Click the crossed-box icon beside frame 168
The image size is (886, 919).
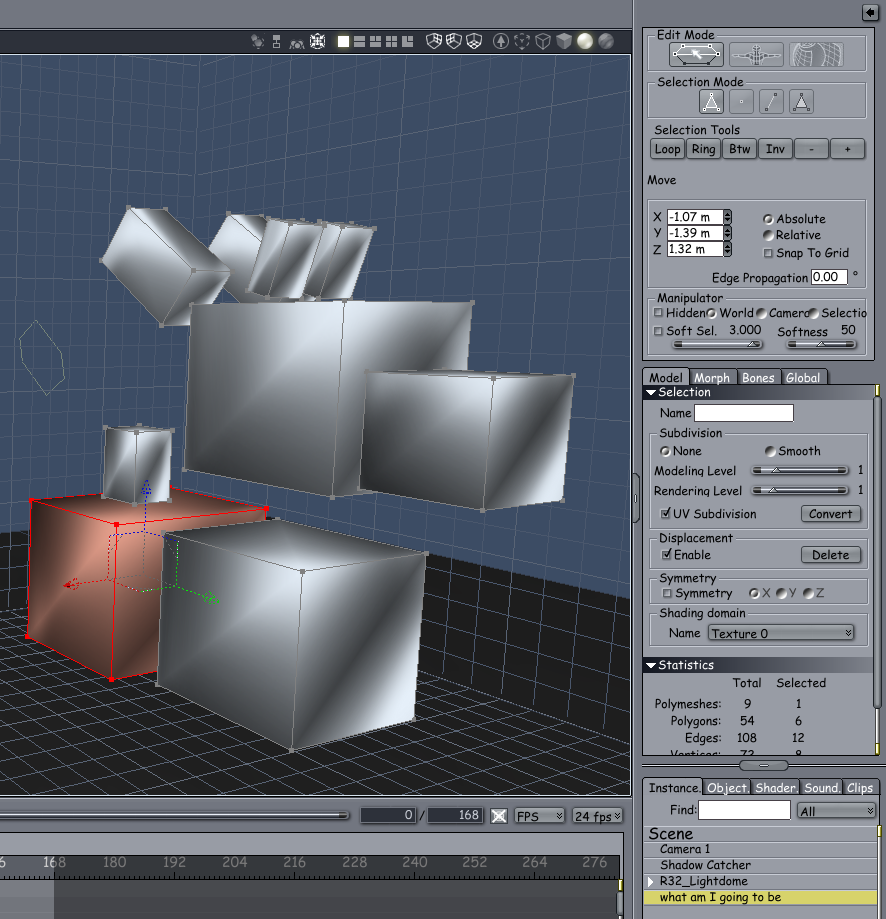[x=499, y=816]
